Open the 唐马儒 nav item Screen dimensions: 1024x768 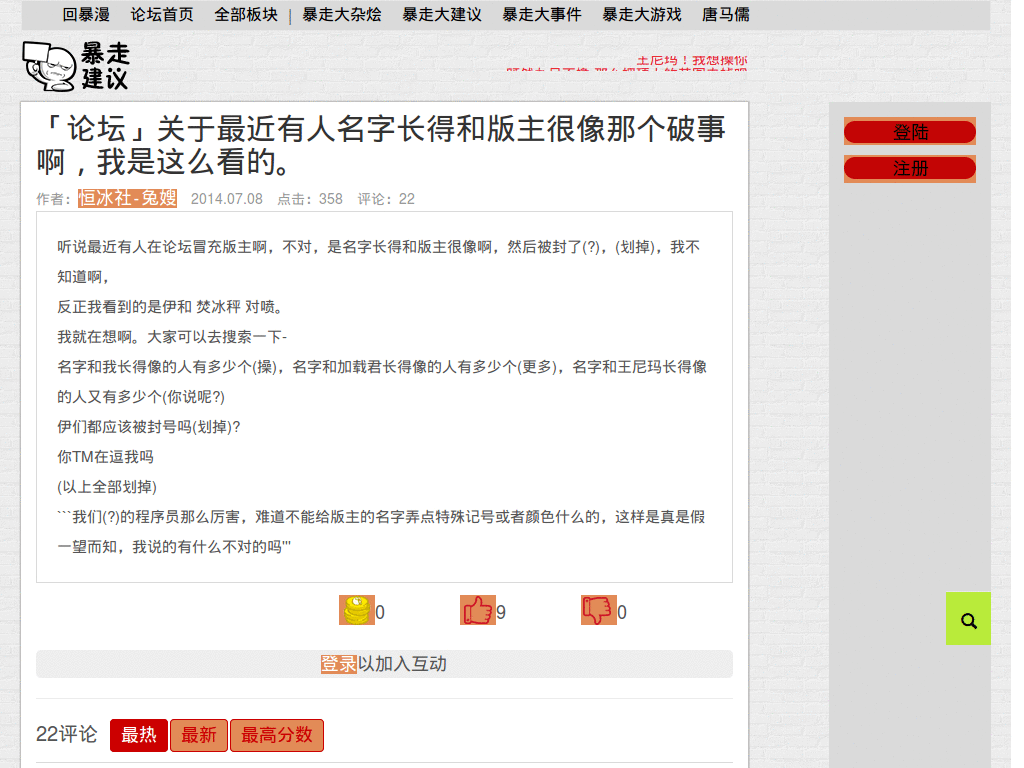[726, 14]
